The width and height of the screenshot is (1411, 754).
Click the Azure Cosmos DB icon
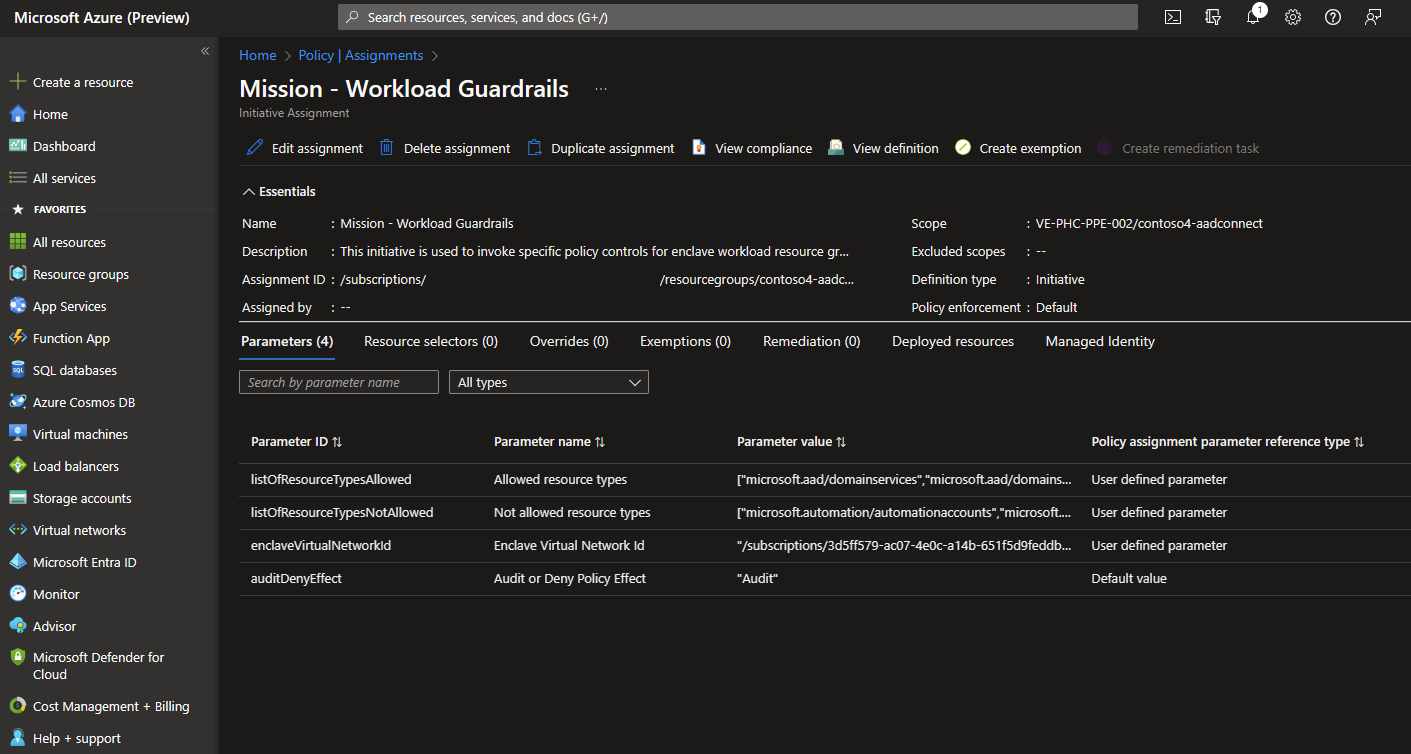pyautogui.click(x=17, y=402)
